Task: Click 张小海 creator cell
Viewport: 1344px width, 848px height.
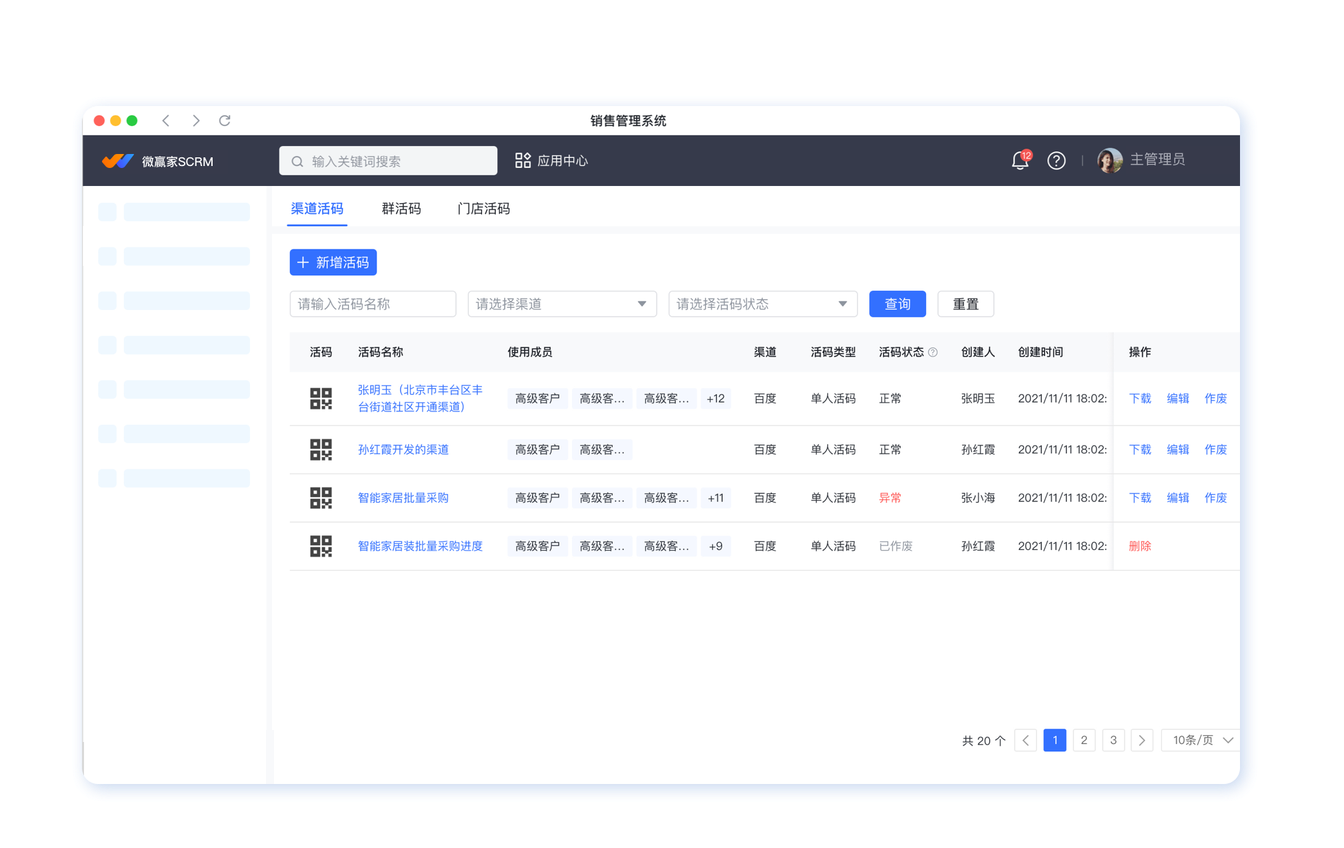Action: coord(978,498)
